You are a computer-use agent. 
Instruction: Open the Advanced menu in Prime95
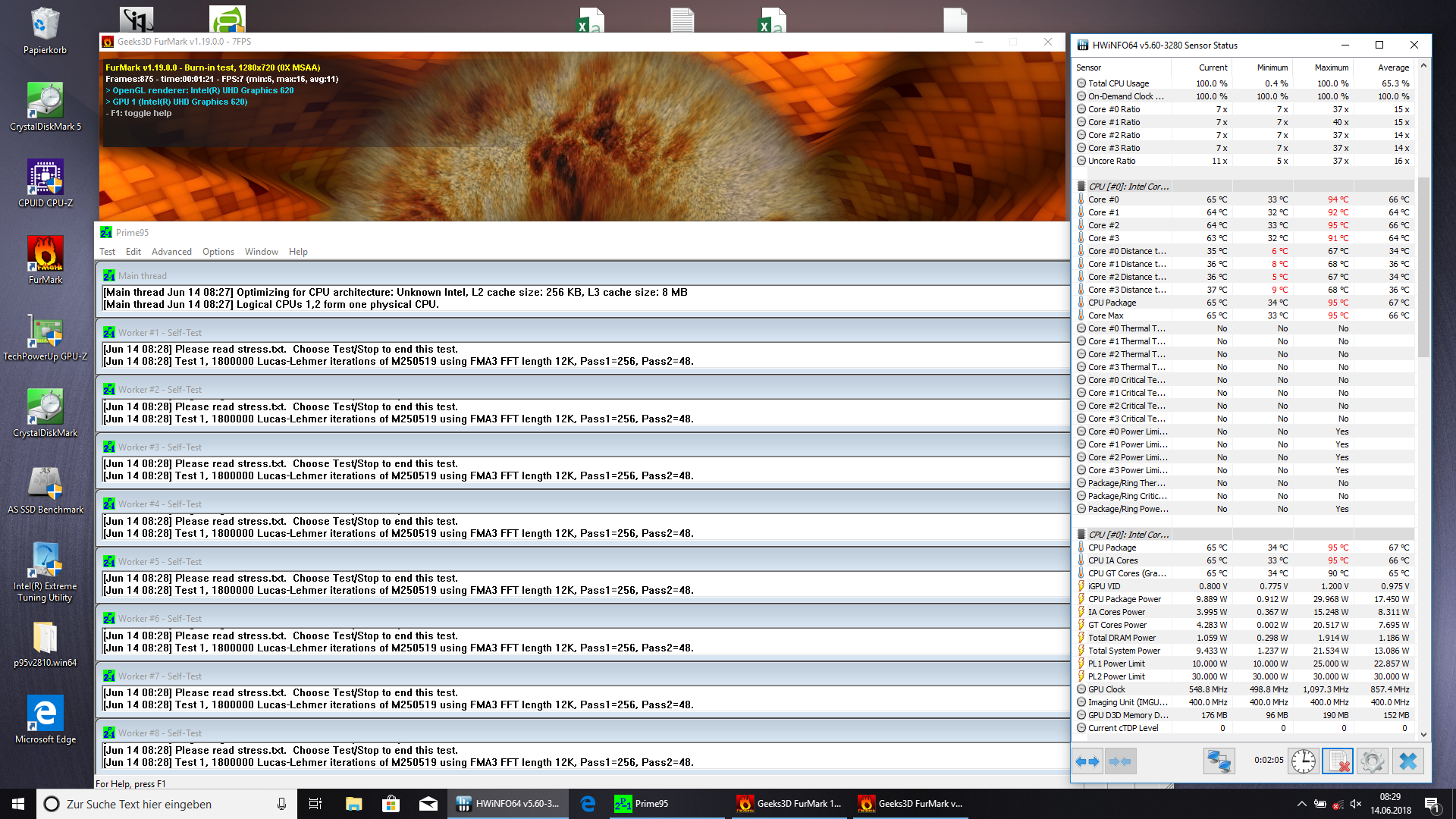tap(171, 252)
